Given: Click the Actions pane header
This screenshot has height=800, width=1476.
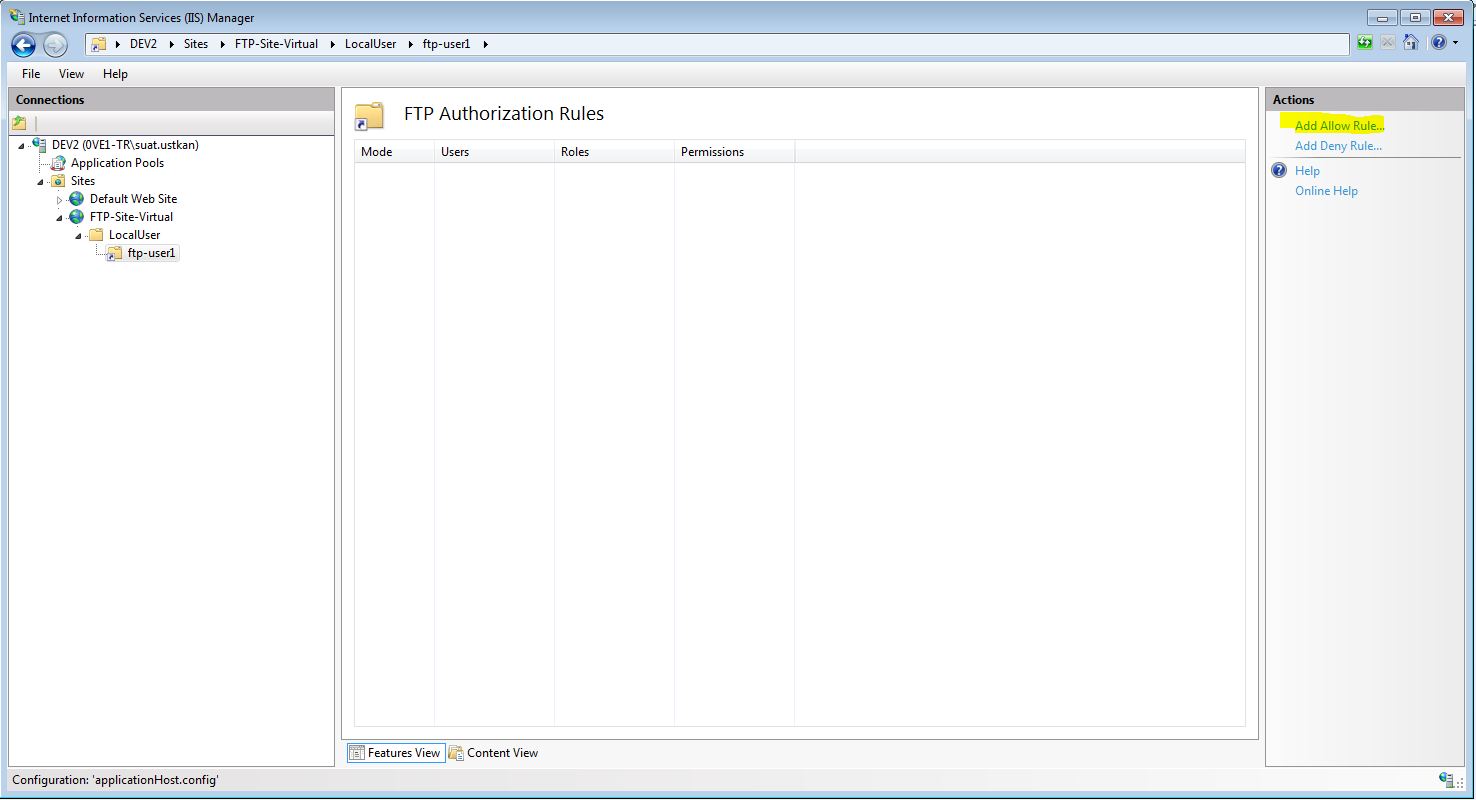Looking at the screenshot, I should pyautogui.click(x=1364, y=99).
